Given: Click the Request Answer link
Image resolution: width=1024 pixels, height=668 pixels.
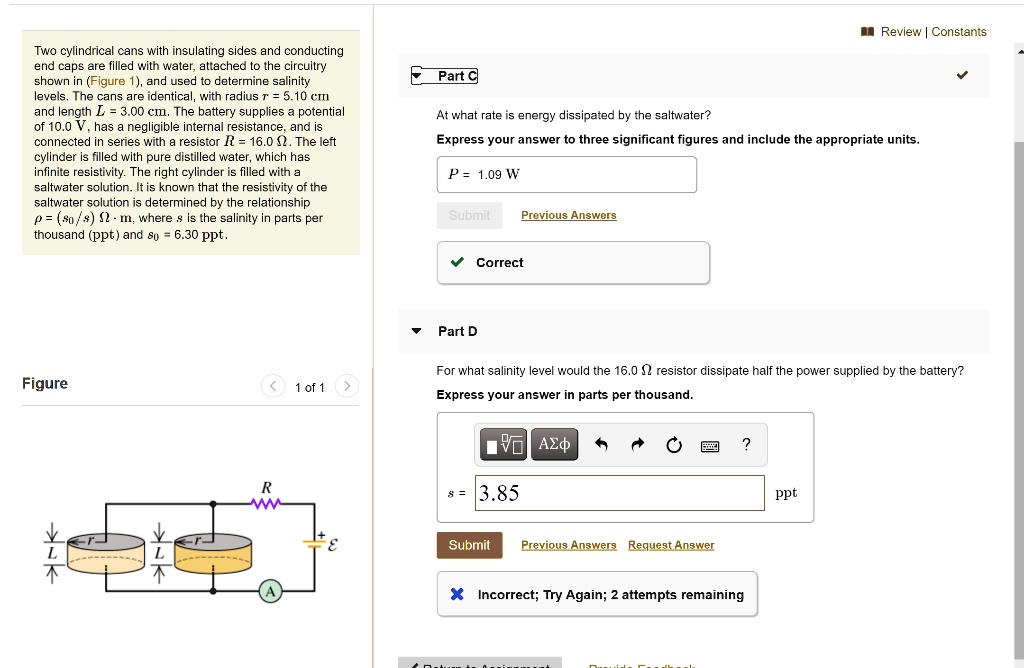Looking at the screenshot, I should (671, 545).
